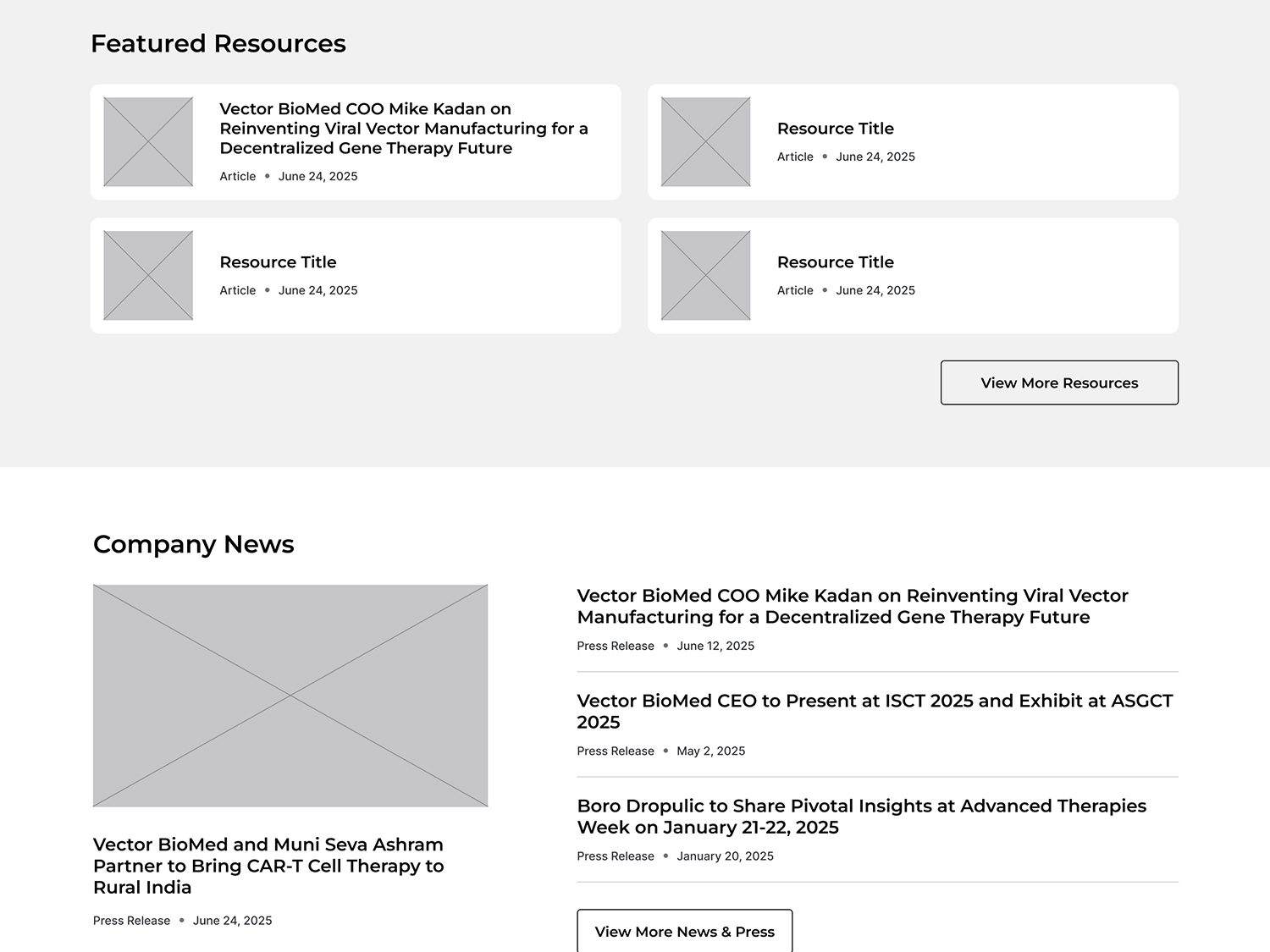Open 'Resource Title' in the top-right resource card
This screenshot has width=1270, height=952.
pyautogui.click(x=835, y=129)
